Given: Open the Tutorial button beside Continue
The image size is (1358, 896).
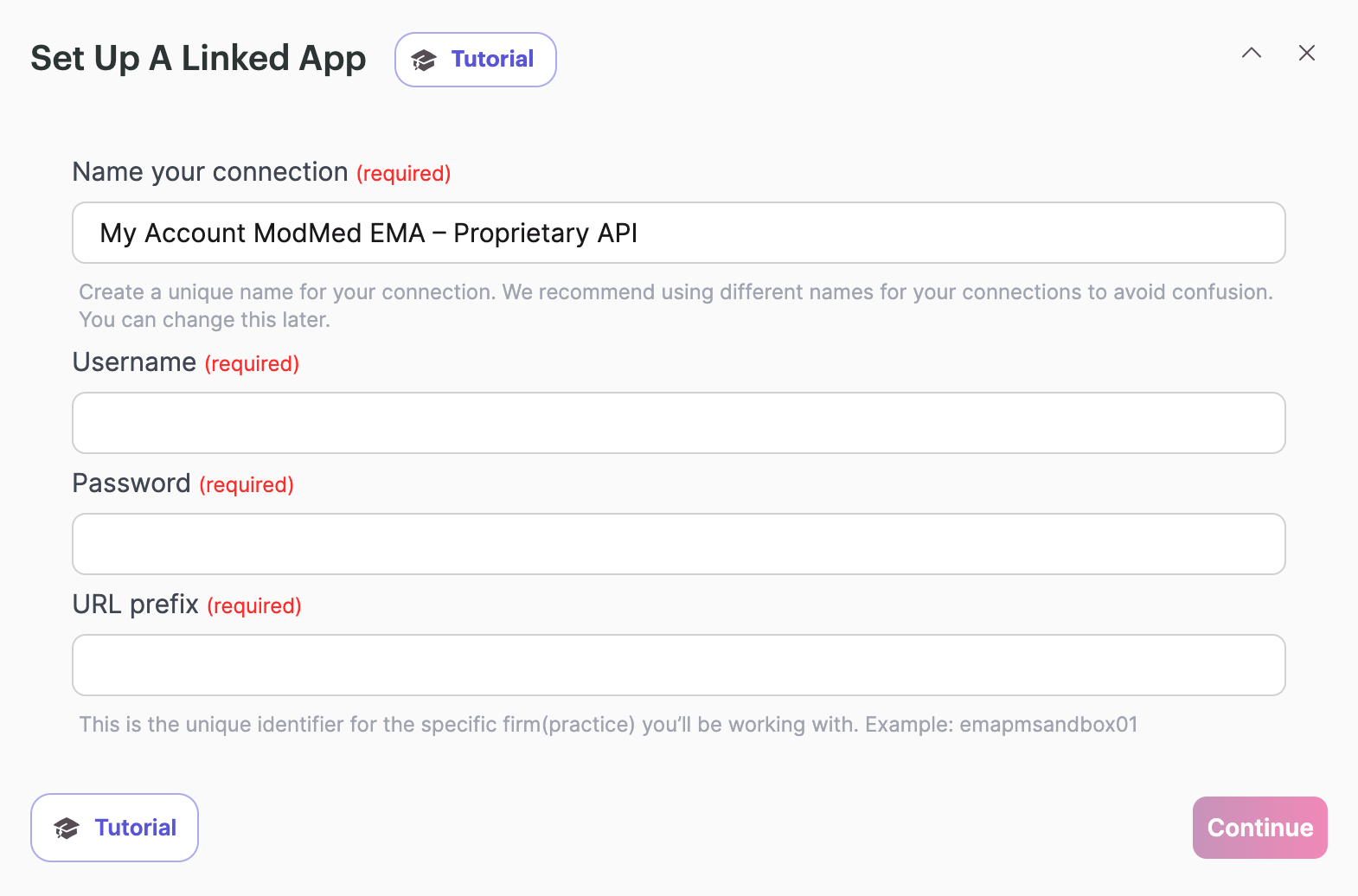Looking at the screenshot, I should pos(114,828).
